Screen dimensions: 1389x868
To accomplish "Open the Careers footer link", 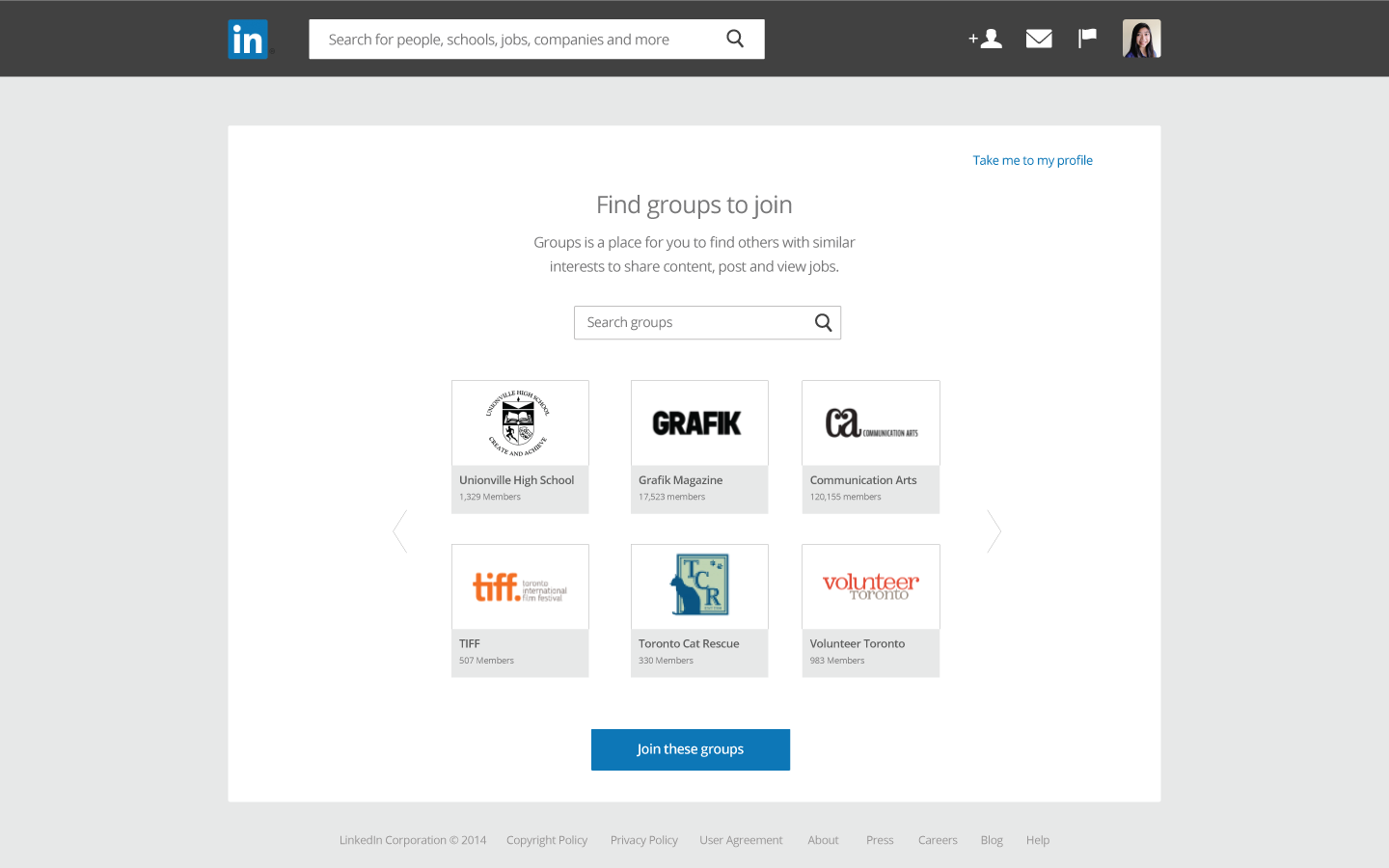I will tap(938, 840).
